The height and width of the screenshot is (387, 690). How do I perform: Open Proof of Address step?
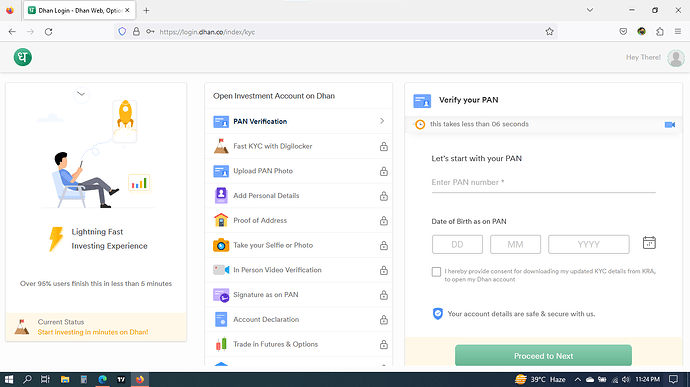299,221
